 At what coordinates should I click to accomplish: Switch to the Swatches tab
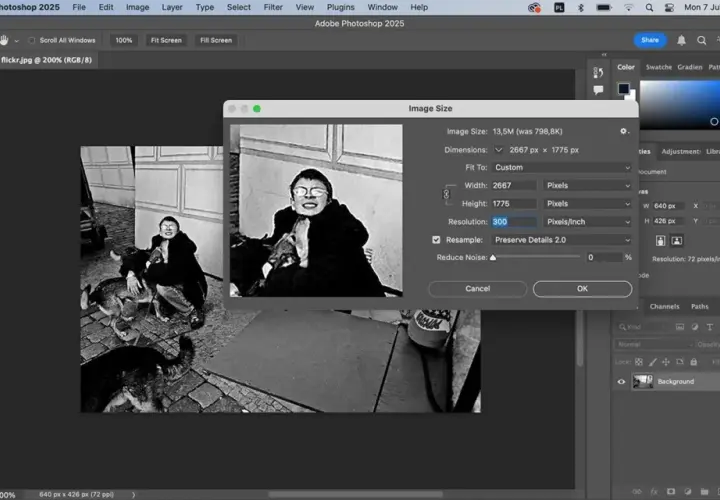[658, 67]
